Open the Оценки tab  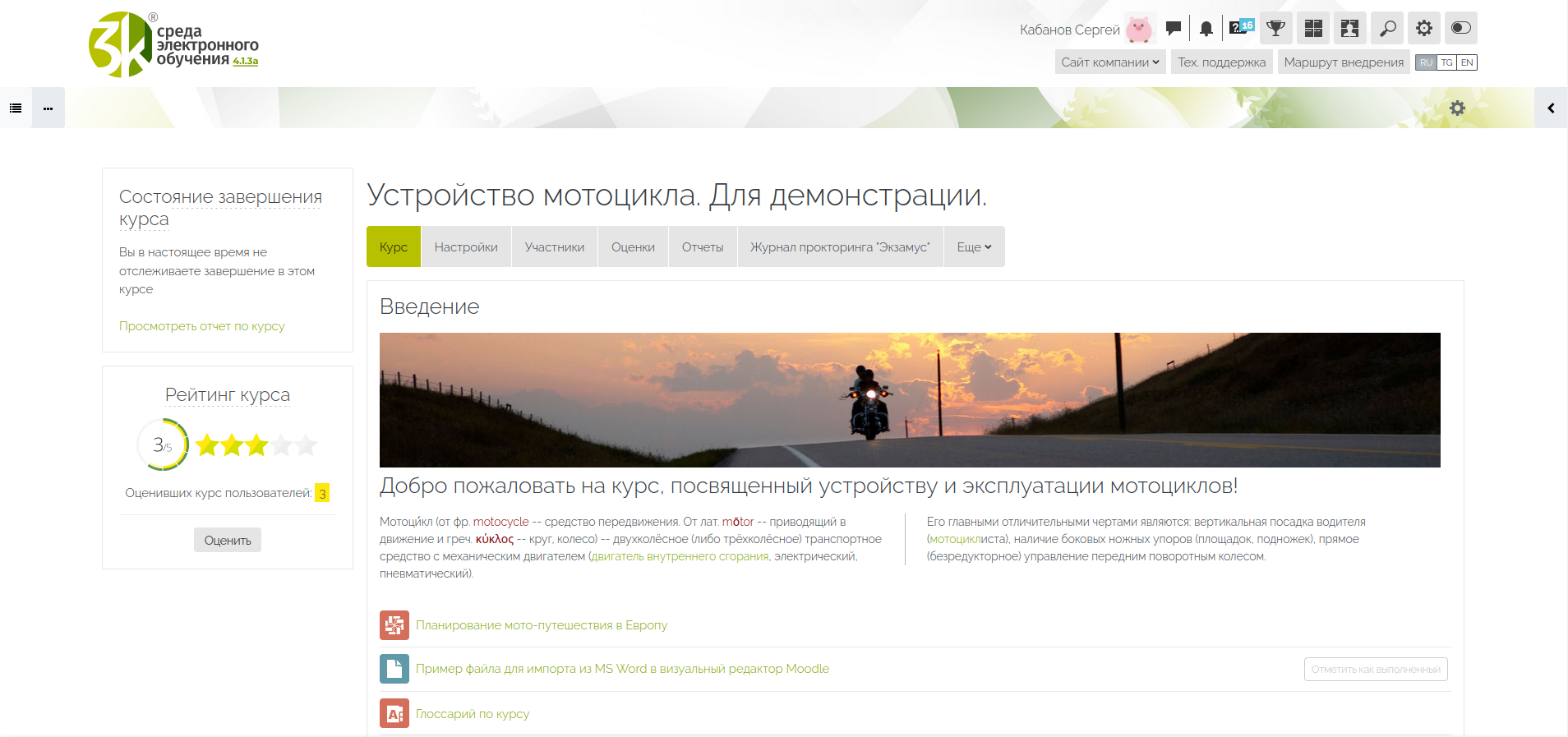[x=633, y=246]
